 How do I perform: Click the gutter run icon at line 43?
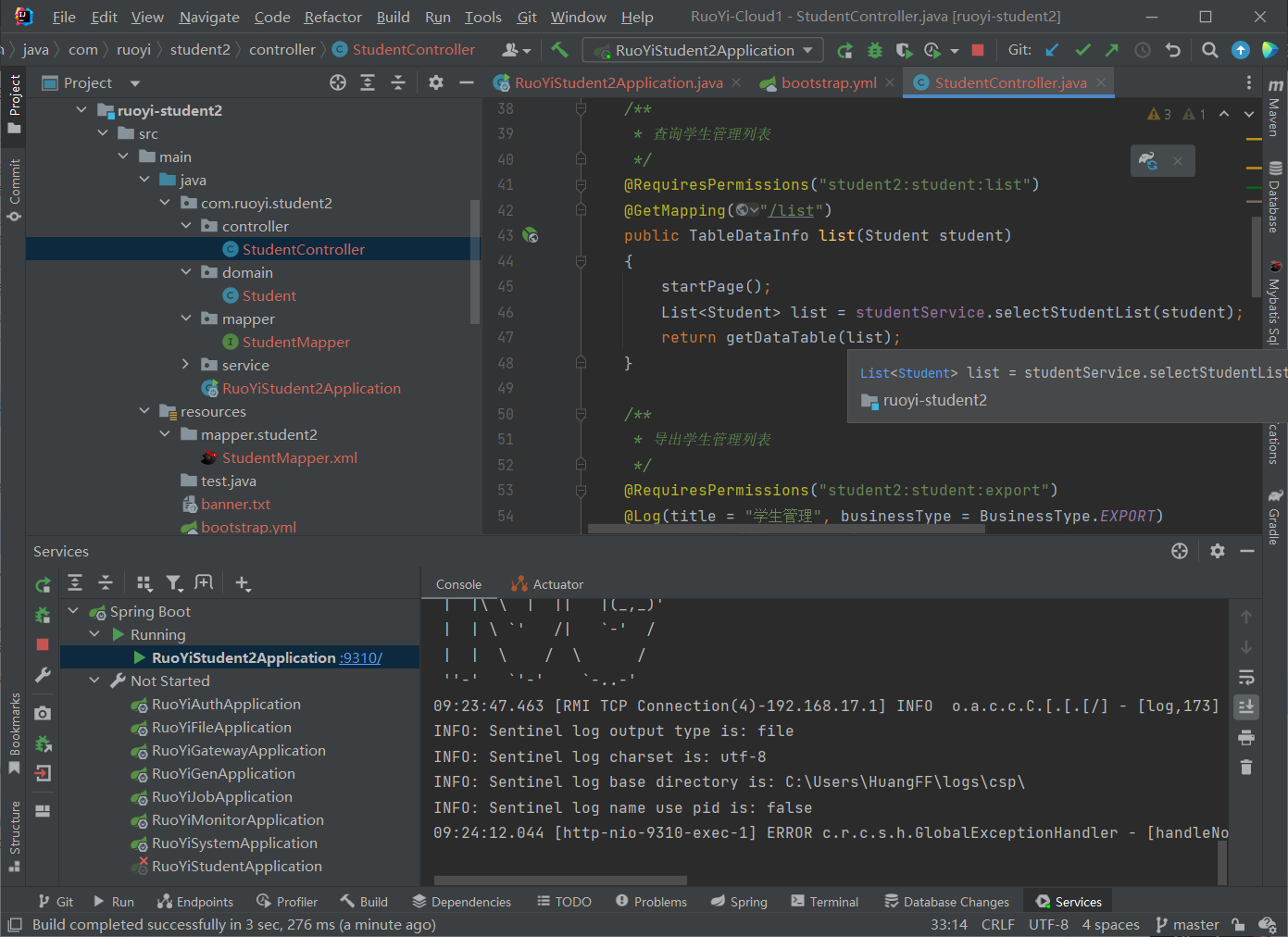(x=531, y=235)
